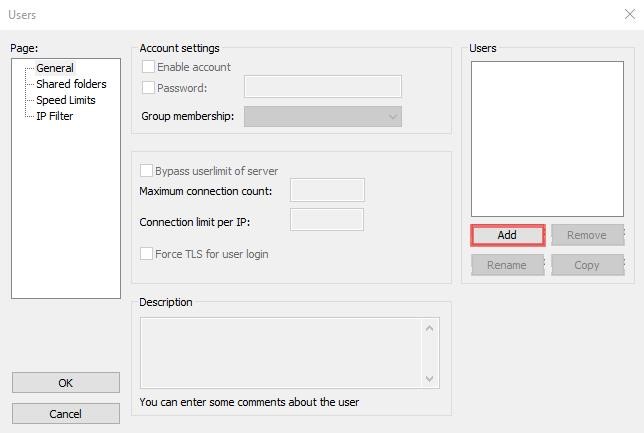The width and height of the screenshot is (644, 433).
Task: Close the Users dialog window
Action: [627, 14]
